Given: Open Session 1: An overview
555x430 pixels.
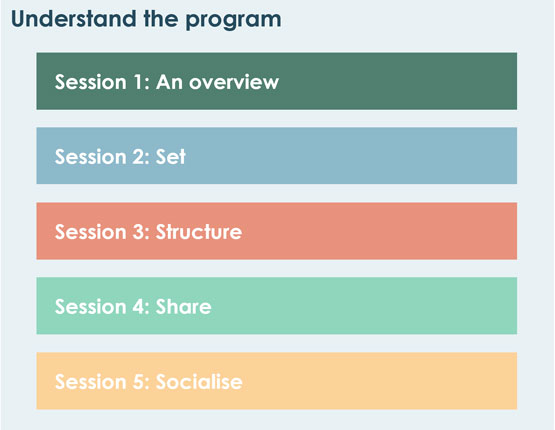Looking at the screenshot, I should 276,81.
